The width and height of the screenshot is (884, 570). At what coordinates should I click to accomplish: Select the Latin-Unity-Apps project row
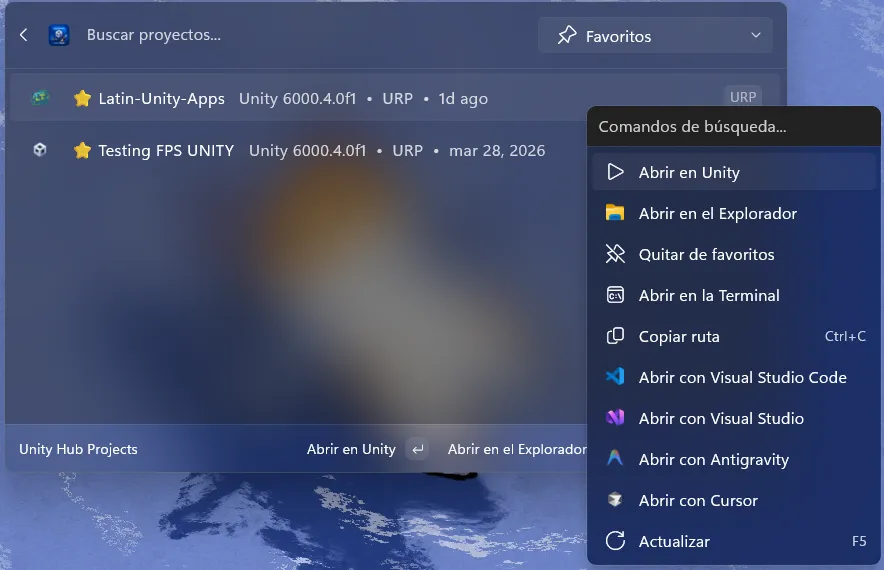click(395, 98)
